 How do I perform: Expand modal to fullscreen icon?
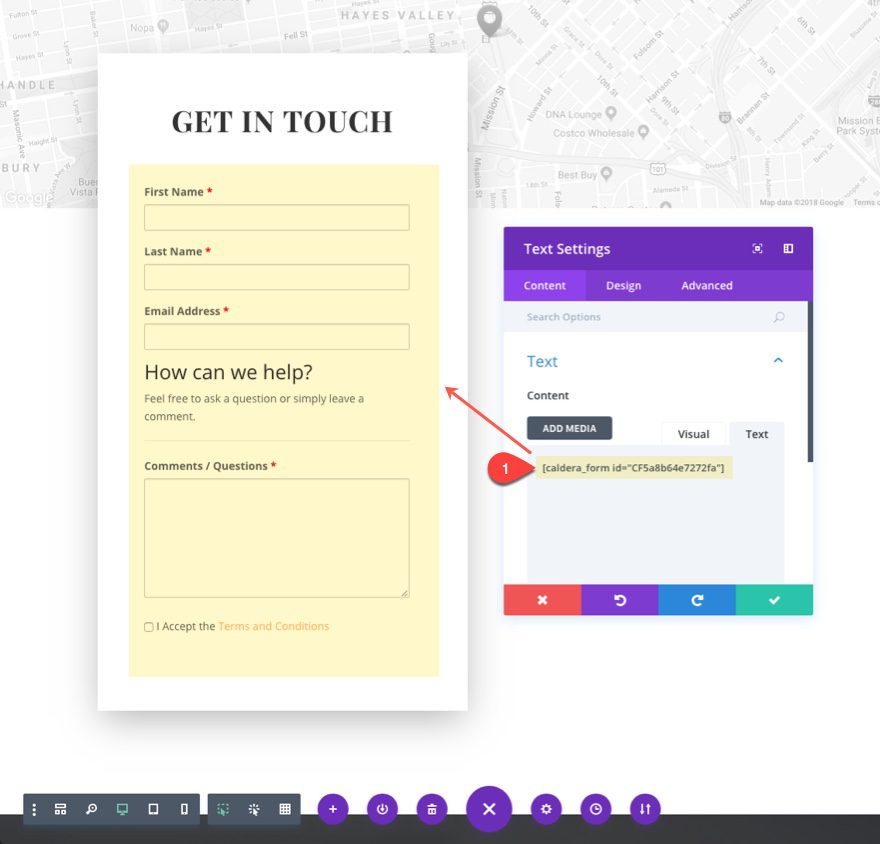[x=757, y=249]
